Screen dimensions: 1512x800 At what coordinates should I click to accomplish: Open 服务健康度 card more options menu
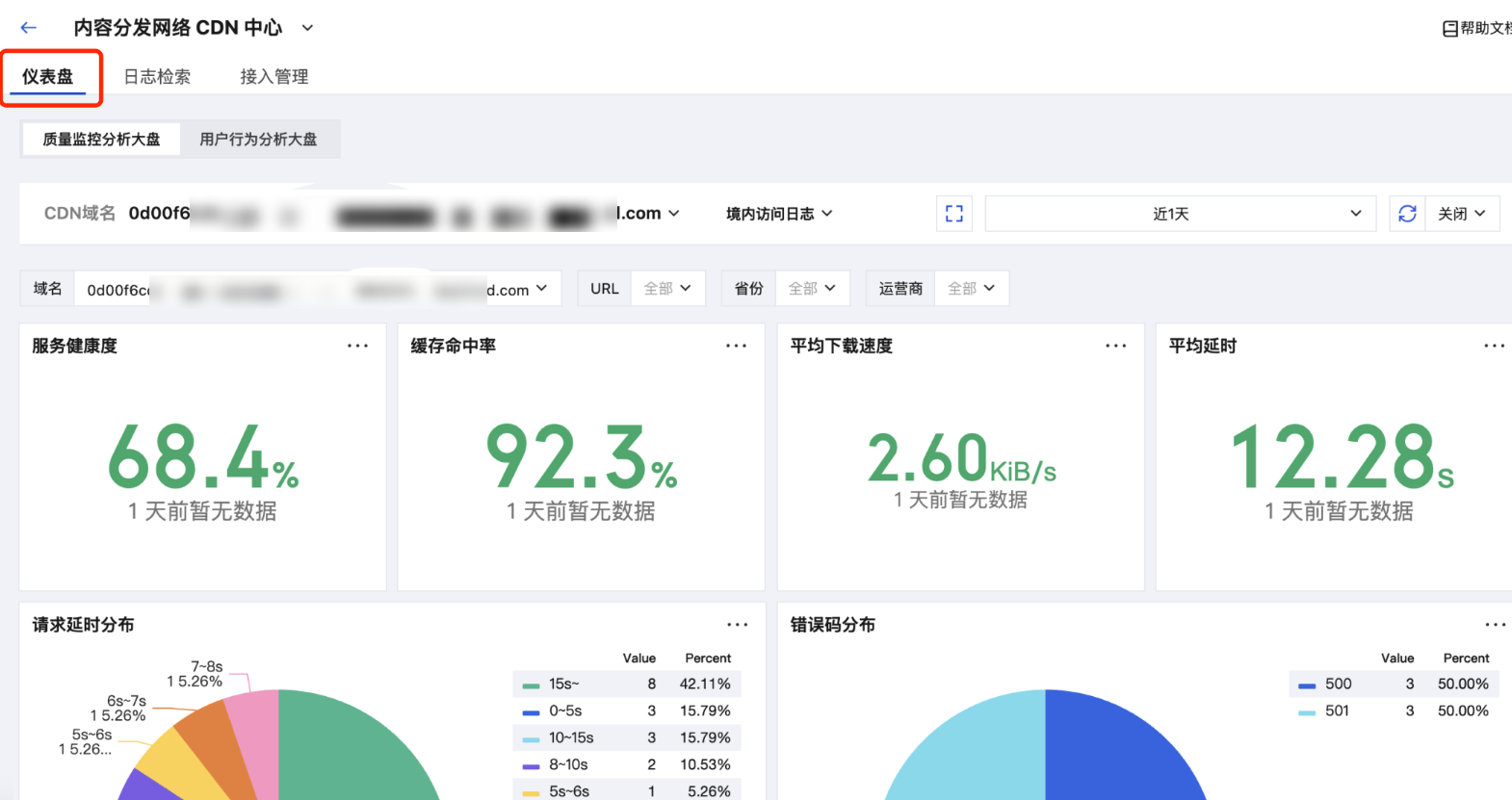[357, 346]
